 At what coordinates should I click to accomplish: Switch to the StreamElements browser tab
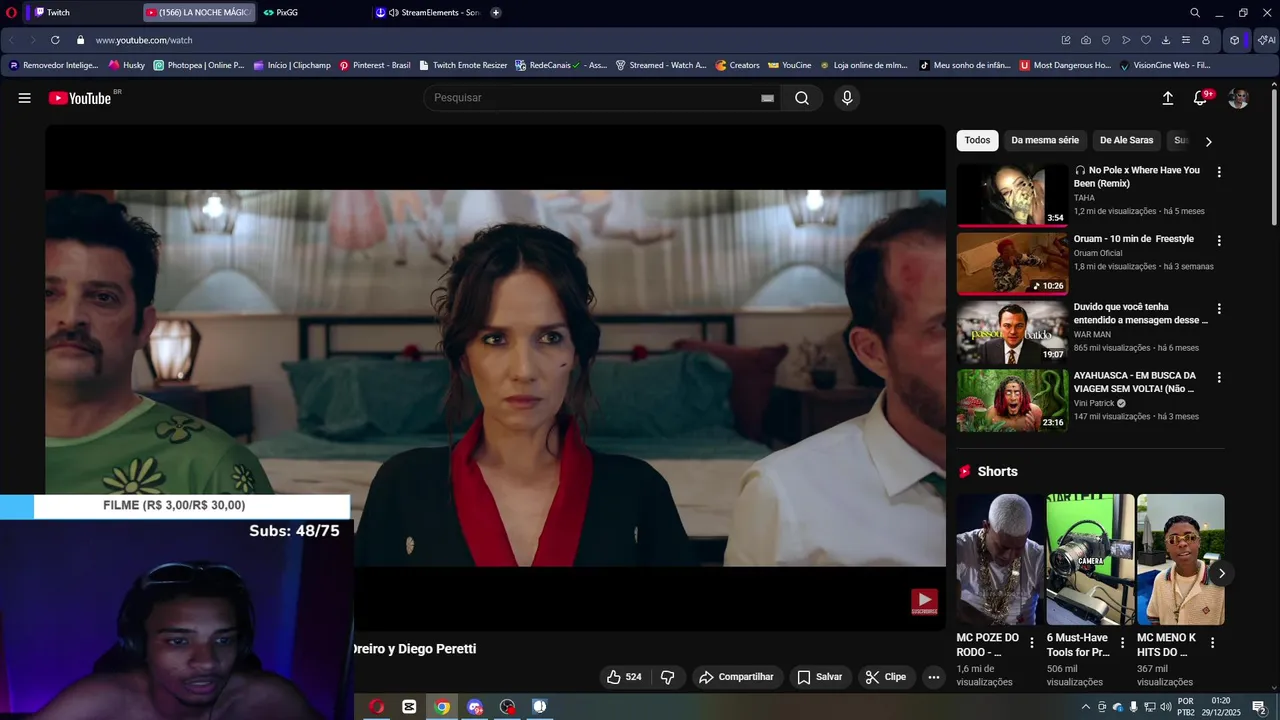428,13
